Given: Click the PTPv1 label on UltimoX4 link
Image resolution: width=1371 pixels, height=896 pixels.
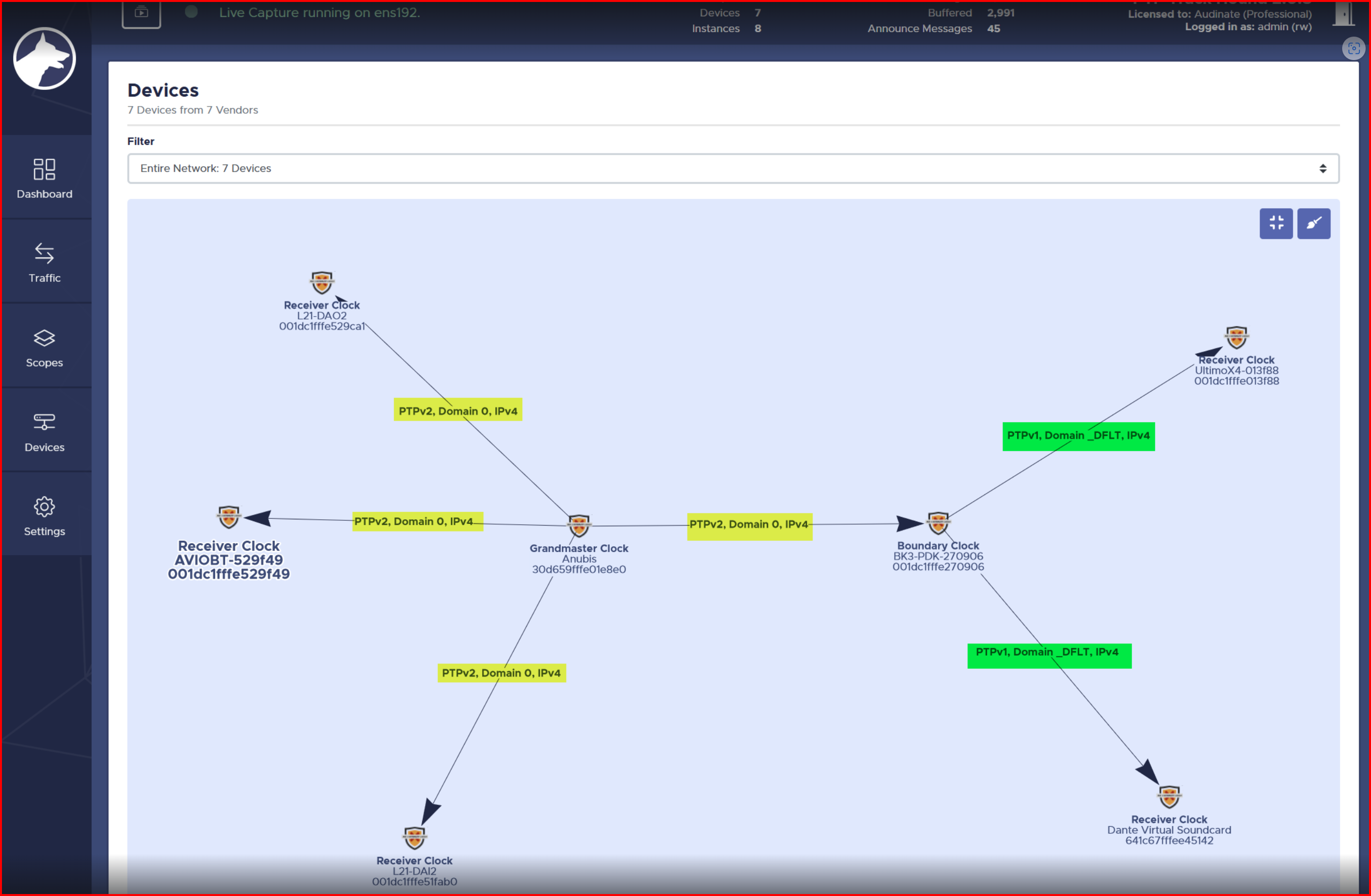Looking at the screenshot, I should tap(1078, 436).
